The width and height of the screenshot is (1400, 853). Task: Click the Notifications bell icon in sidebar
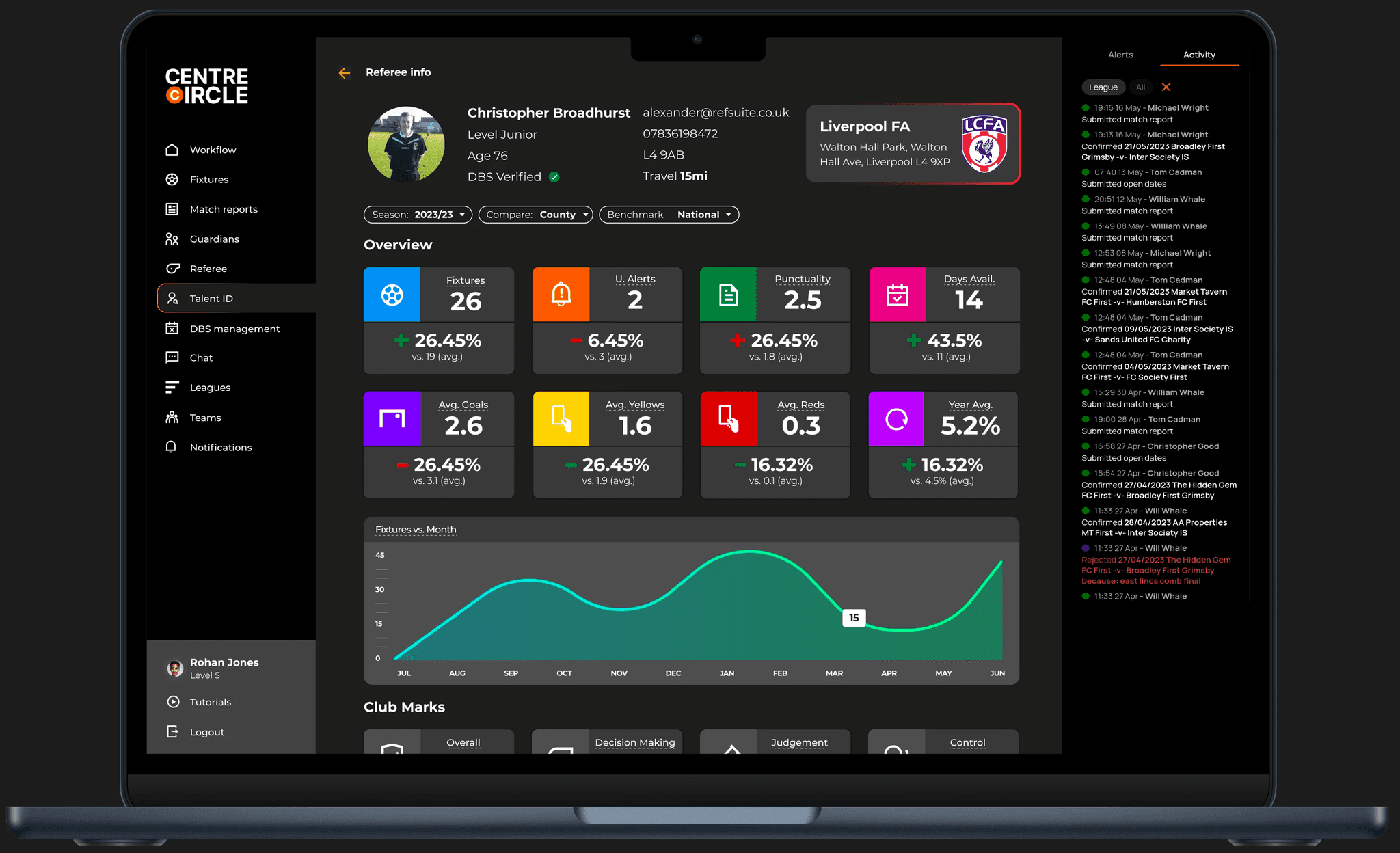[x=172, y=447]
